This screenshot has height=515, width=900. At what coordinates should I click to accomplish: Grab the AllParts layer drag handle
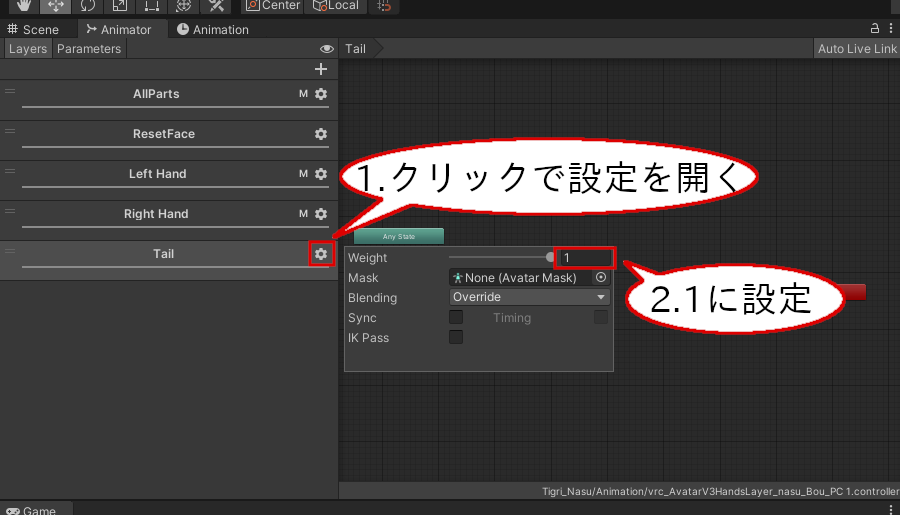pos(10,91)
